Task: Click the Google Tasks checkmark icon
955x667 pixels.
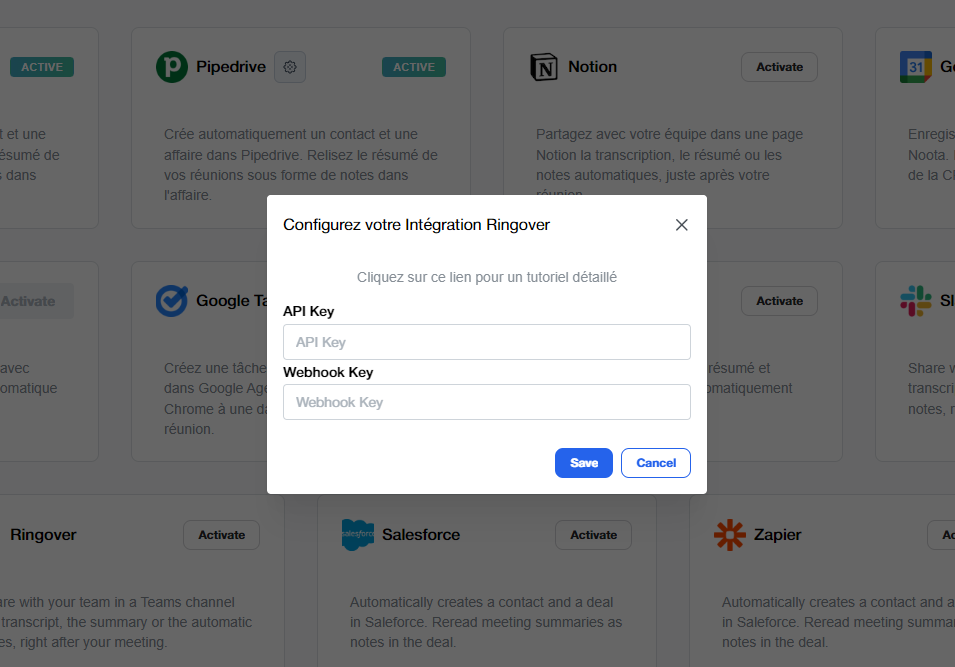Action: coord(172,301)
